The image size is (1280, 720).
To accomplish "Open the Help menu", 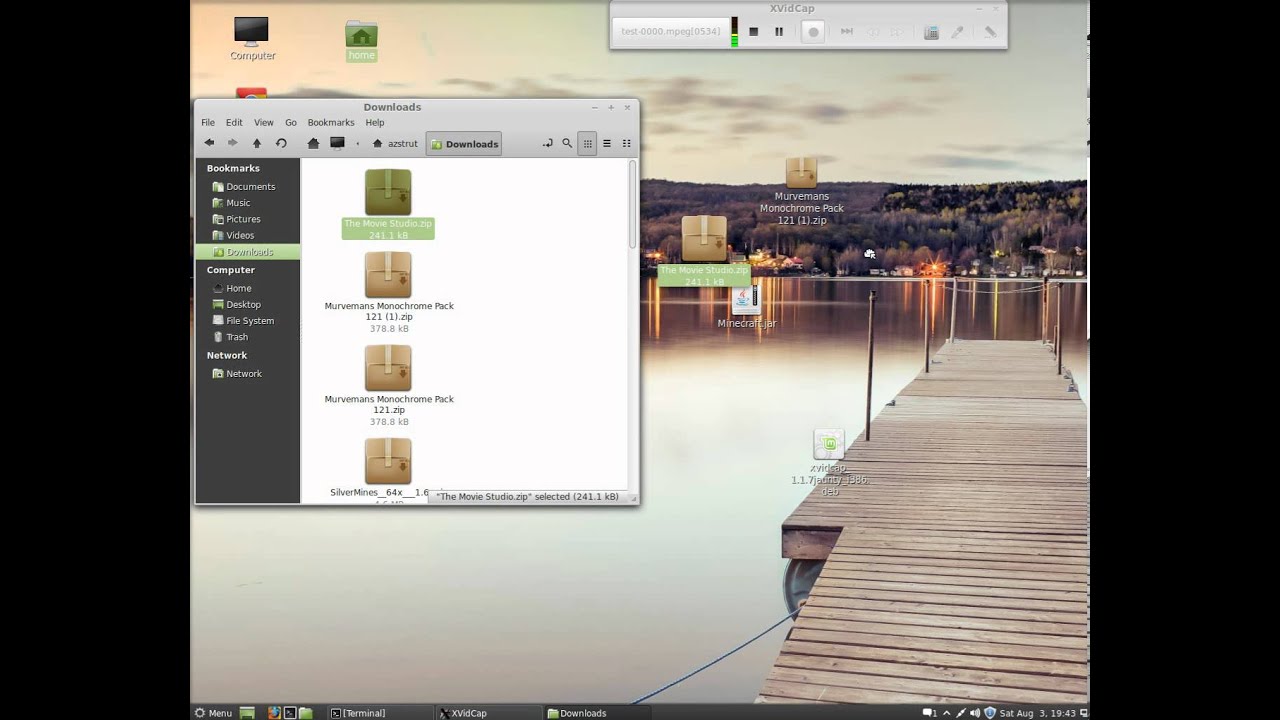I will [375, 122].
